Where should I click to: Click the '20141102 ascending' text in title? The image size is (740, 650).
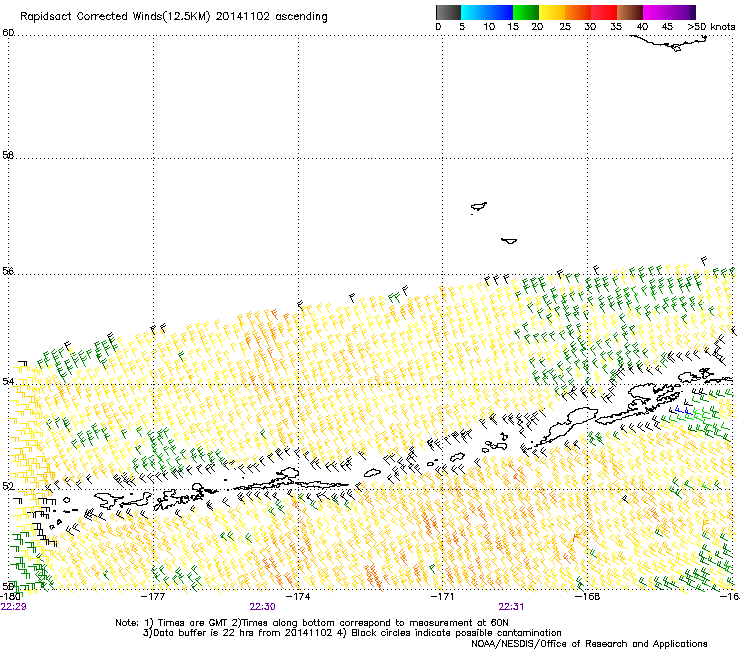(271, 16)
